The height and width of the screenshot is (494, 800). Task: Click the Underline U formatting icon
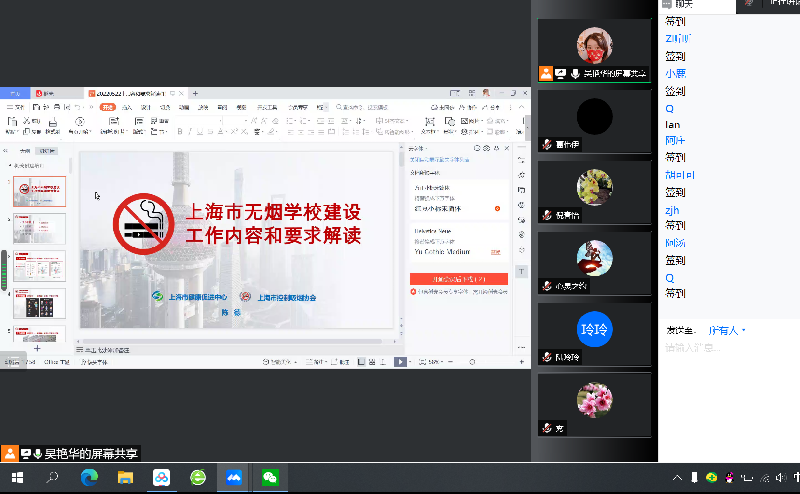tap(199, 132)
